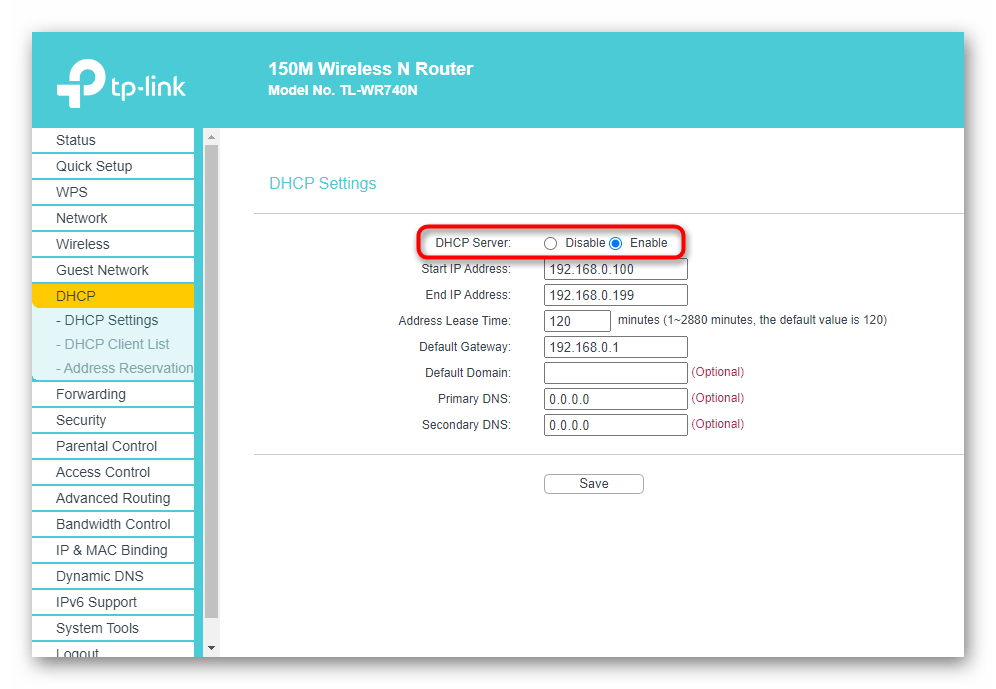Click the tp-link logo icon

point(81,83)
